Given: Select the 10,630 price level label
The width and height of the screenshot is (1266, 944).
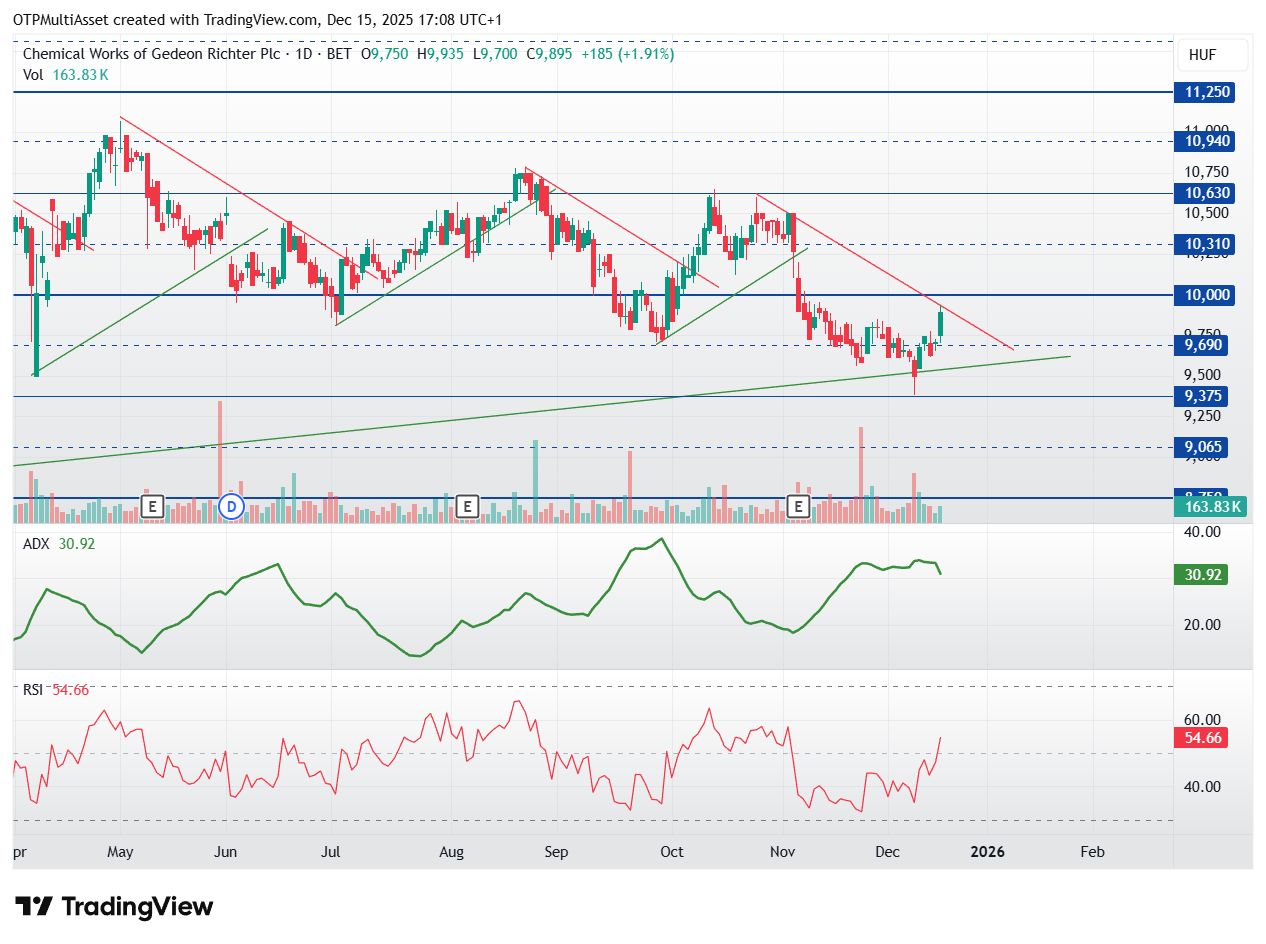Looking at the screenshot, I should tap(1207, 193).
